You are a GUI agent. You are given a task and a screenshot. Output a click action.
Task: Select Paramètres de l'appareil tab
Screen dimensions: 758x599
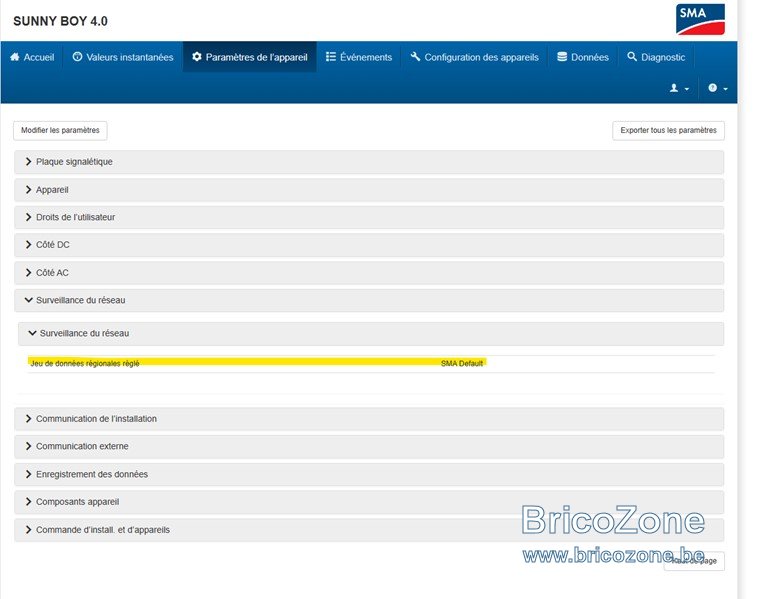[249, 57]
